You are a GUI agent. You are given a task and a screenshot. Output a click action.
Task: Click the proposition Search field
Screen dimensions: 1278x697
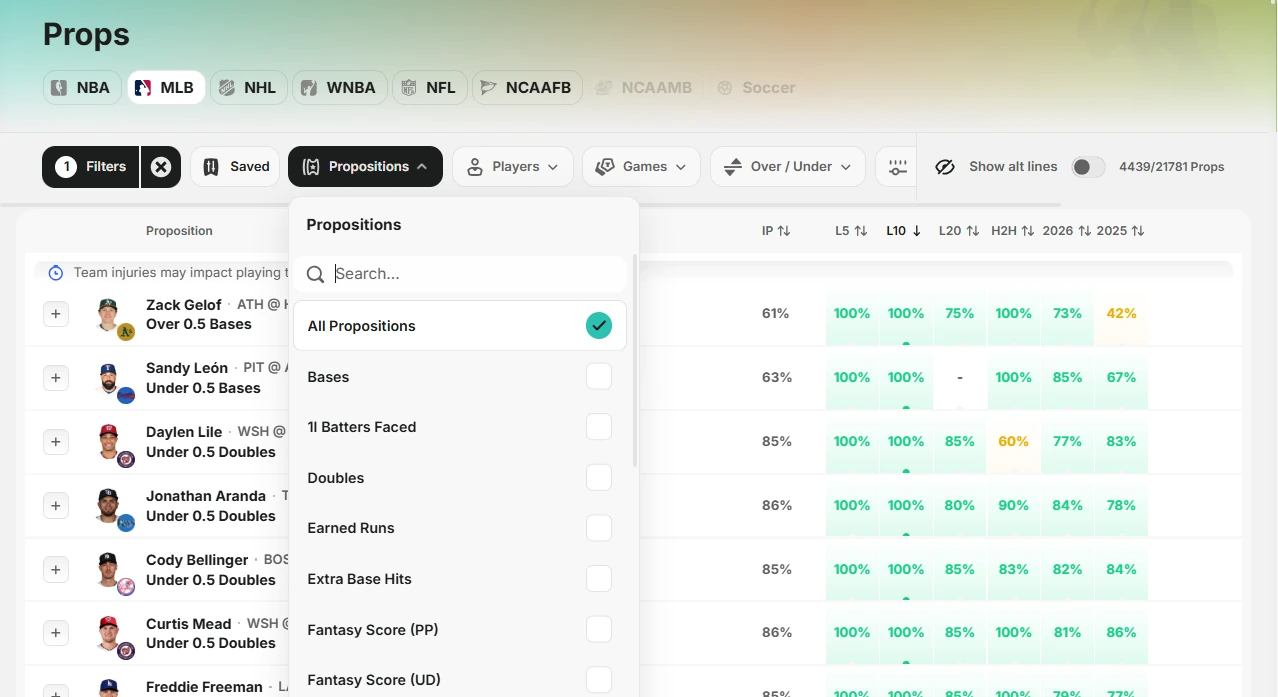[460, 274]
